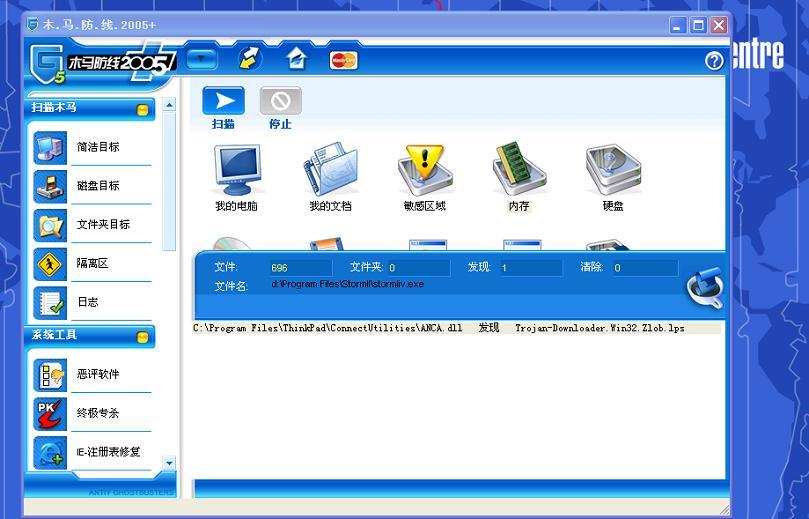Click the application shield icon in the title bar
Viewport: 809px width, 519px height.
33,24
